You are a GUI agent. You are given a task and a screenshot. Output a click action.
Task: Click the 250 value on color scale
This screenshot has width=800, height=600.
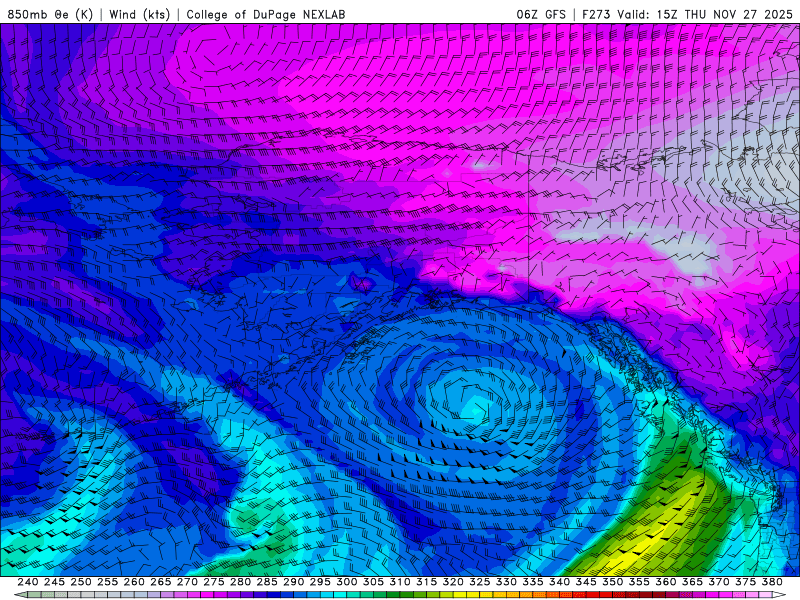tap(81, 582)
